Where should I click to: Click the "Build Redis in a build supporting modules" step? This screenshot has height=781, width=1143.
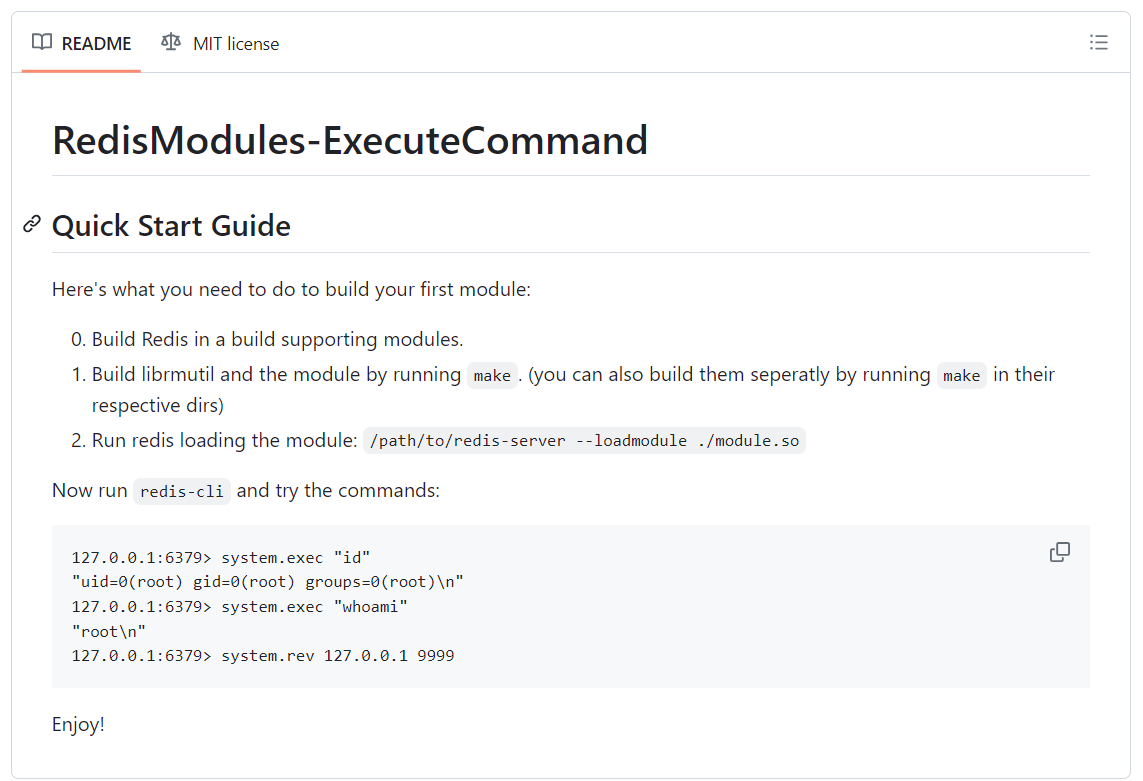pos(277,340)
